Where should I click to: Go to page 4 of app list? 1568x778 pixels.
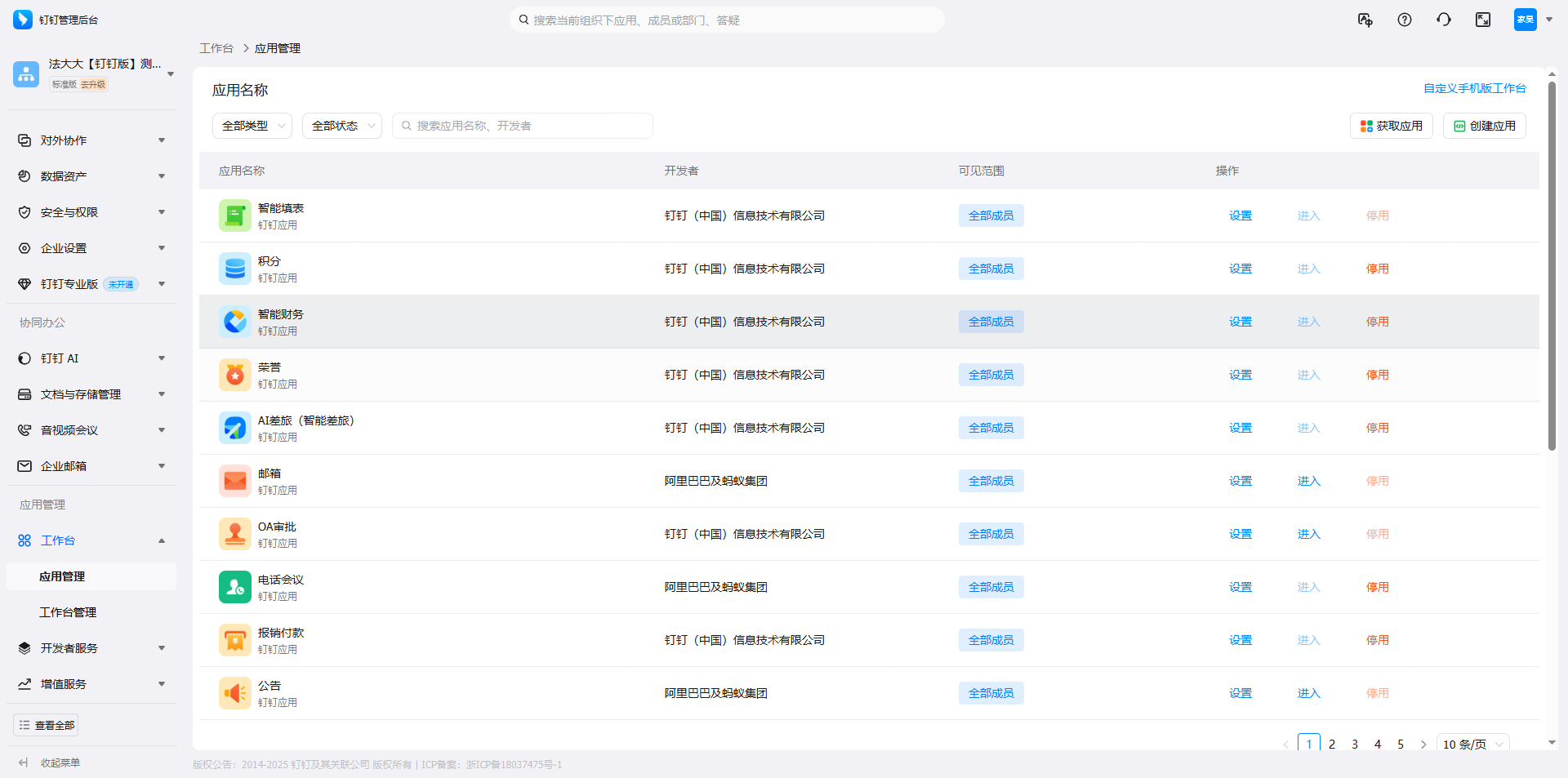(1378, 745)
